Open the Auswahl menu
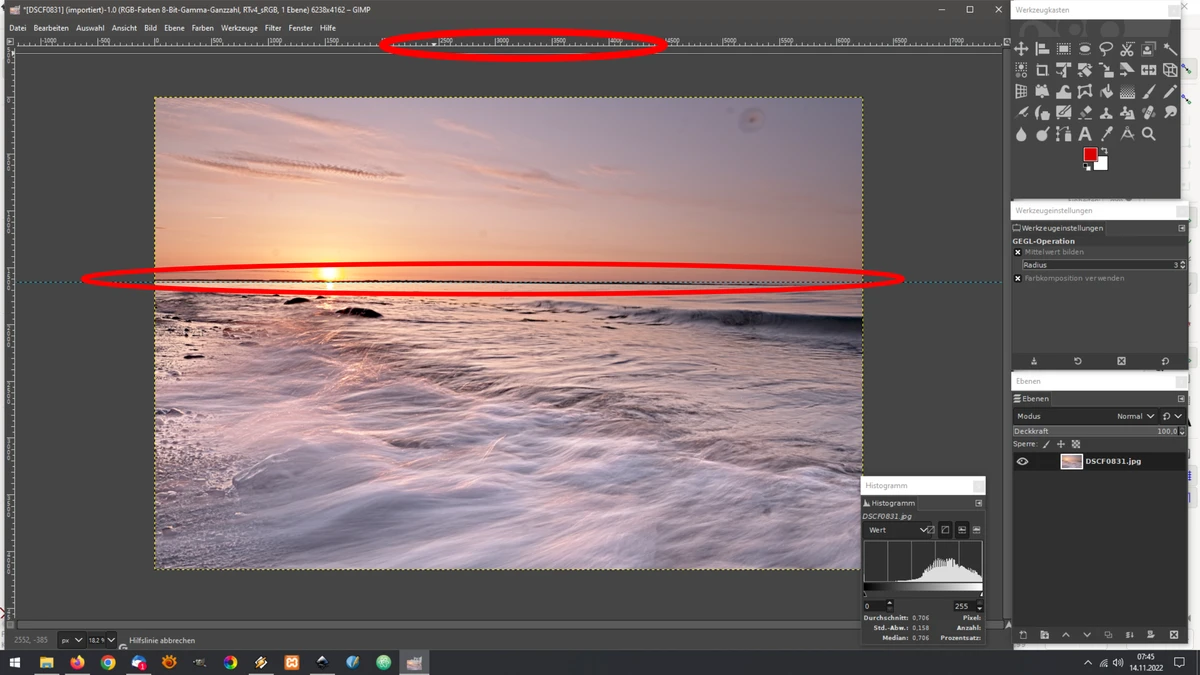Screen dimensions: 1200x675 [90, 28]
